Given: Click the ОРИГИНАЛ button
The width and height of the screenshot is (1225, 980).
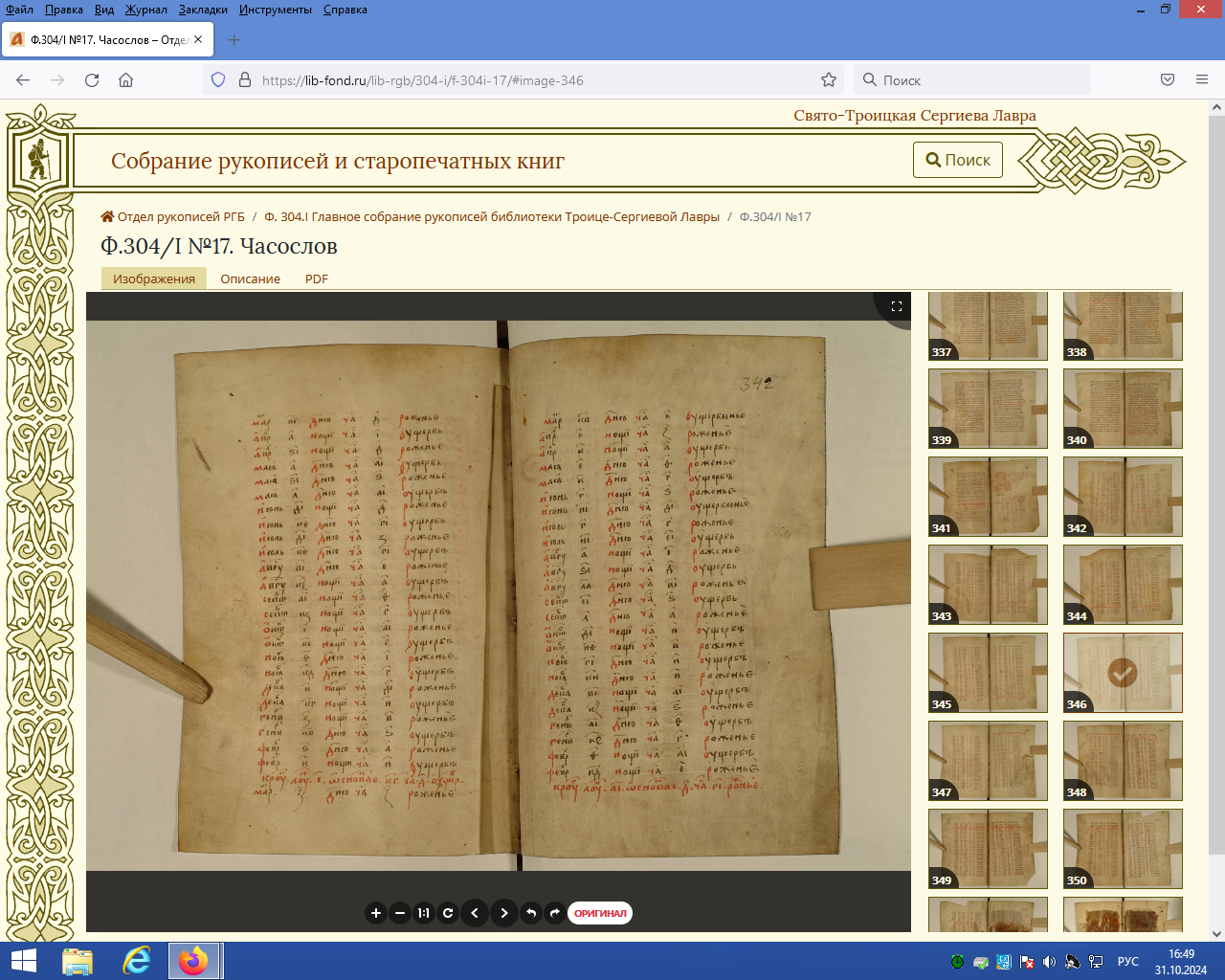Looking at the screenshot, I should [x=600, y=913].
